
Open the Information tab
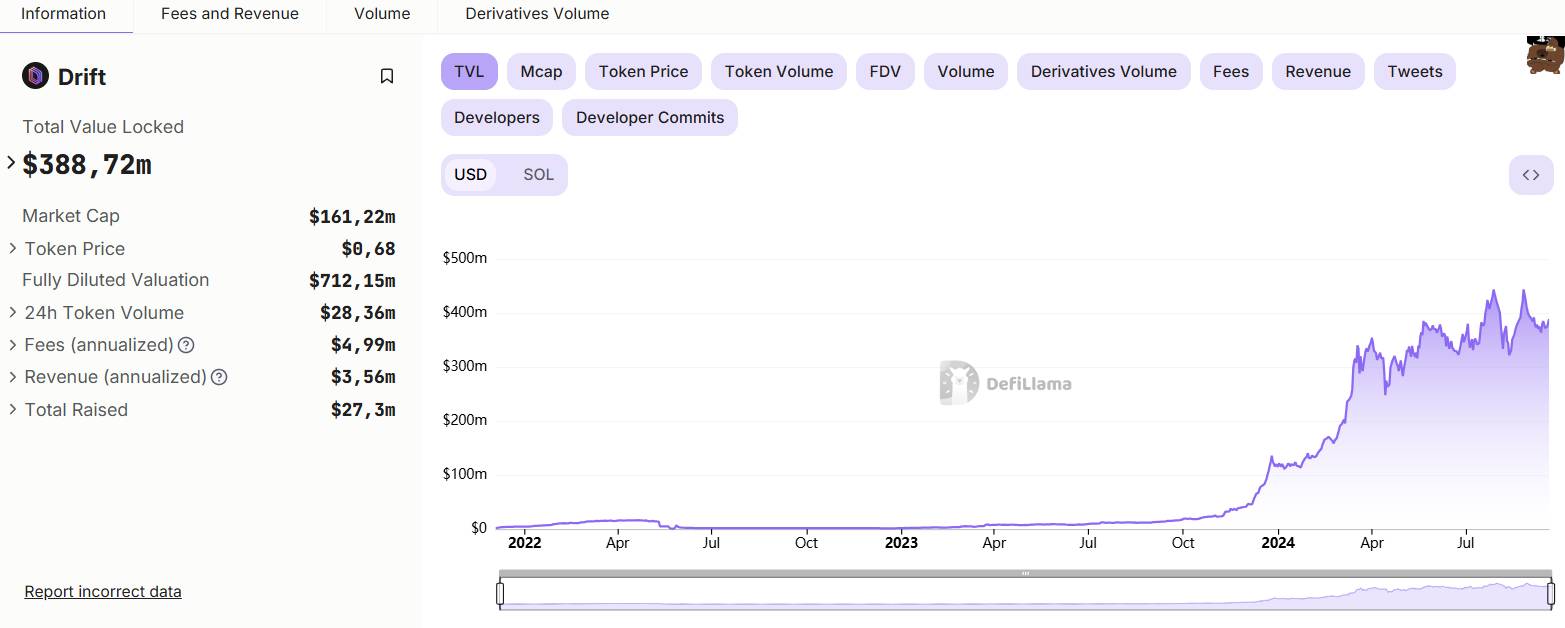(64, 14)
